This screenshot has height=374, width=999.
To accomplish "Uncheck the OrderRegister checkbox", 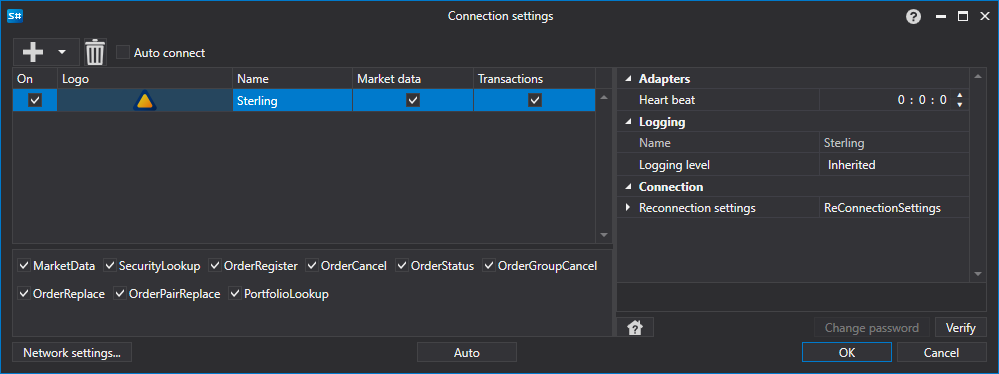I will 215,265.
